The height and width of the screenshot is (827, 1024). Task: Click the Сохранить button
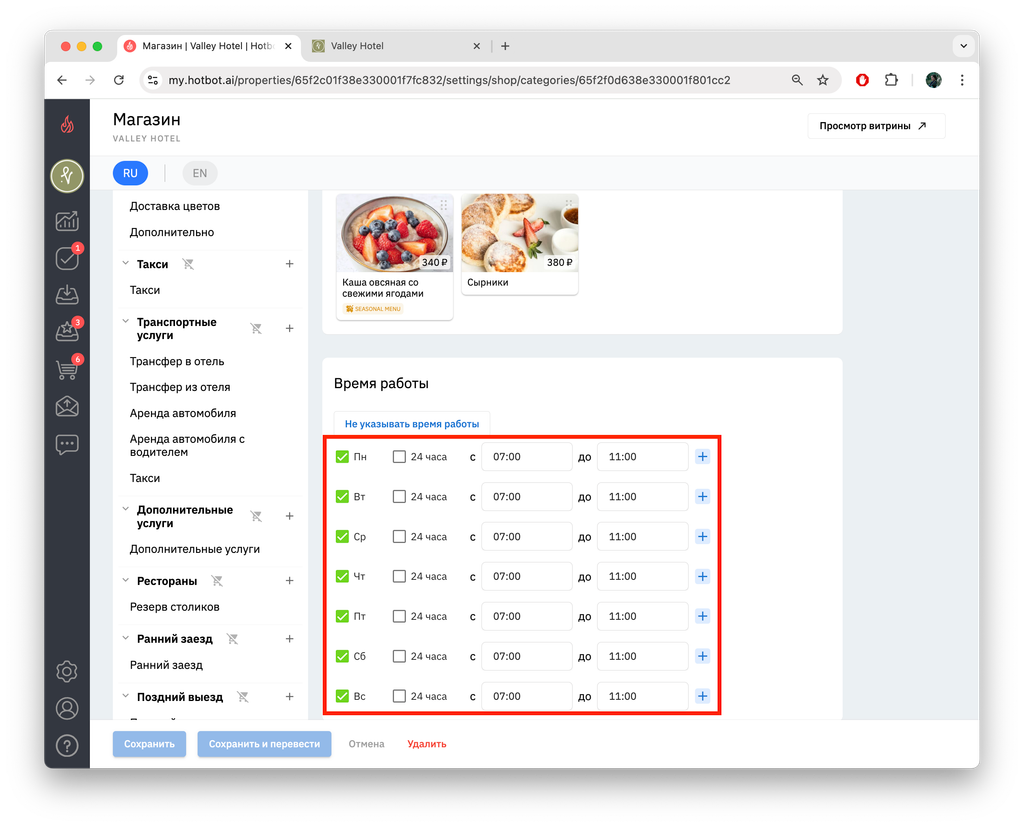tap(150, 744)
